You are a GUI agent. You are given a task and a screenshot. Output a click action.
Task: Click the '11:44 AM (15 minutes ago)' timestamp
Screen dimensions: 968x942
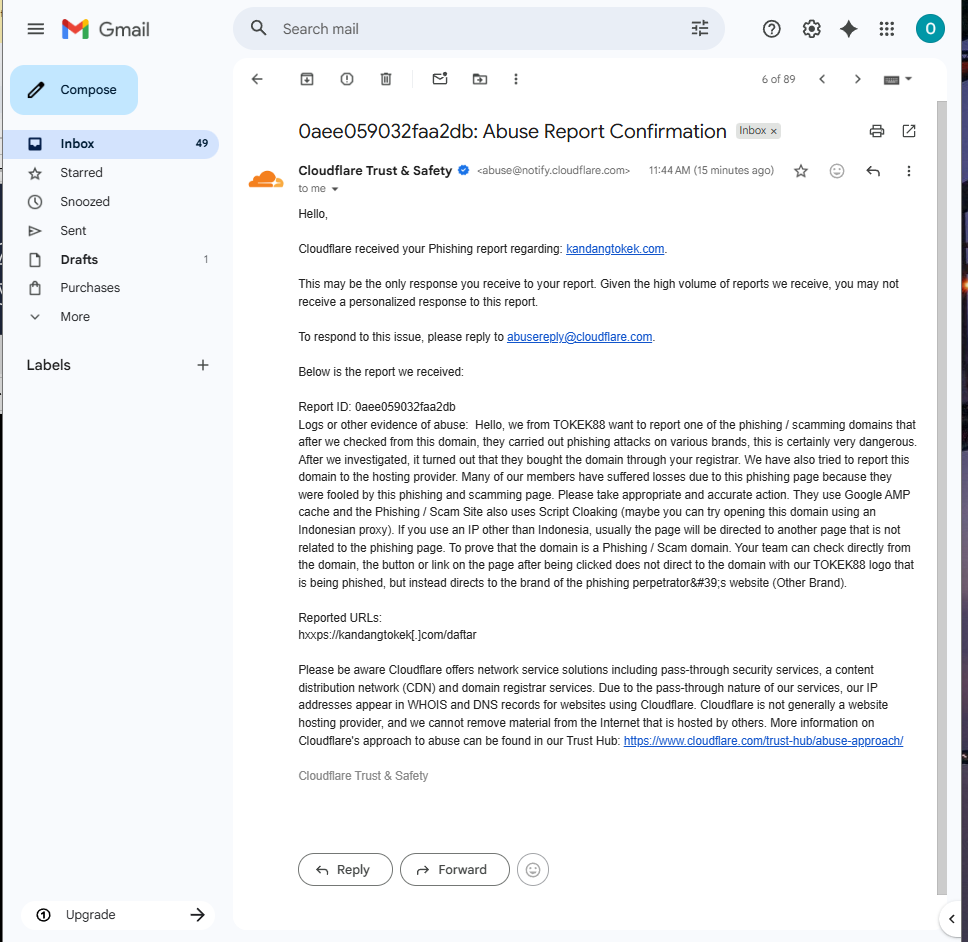tap(711, 170)
